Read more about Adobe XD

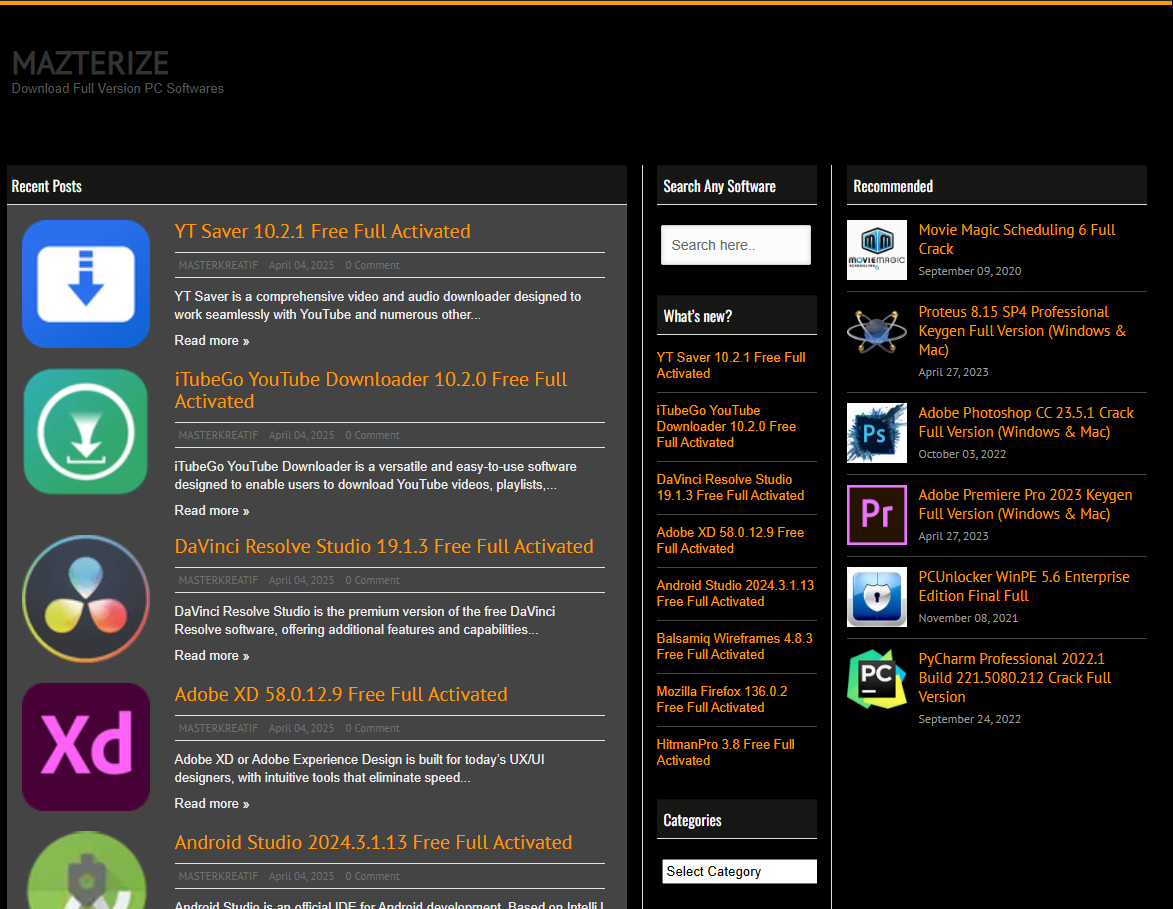(x=212, y=804)
